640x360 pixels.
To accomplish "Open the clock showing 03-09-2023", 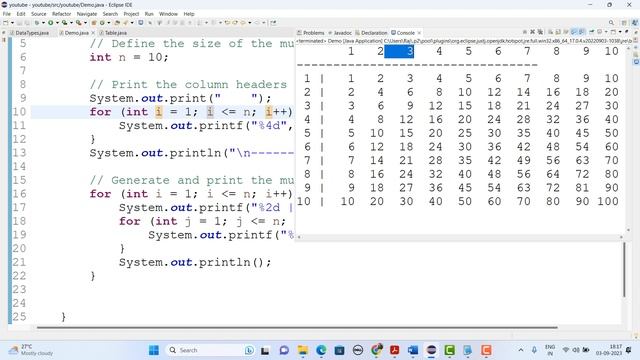I will click(609, 350).
